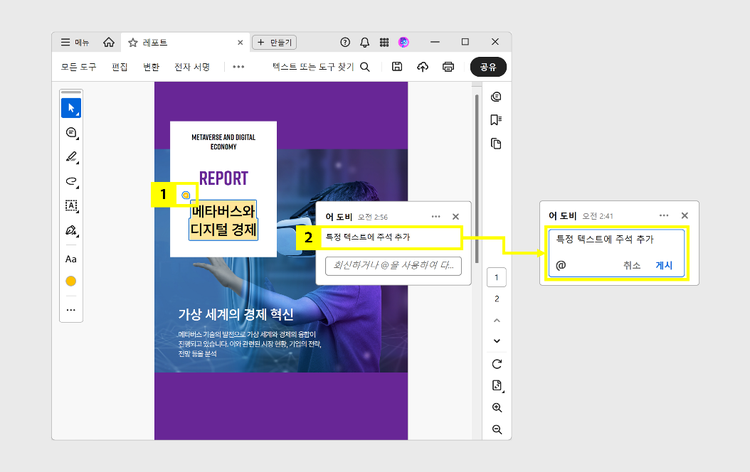The image size is (750, 472).
Task: Go to previous page up arrow
Action: [496, 320]
